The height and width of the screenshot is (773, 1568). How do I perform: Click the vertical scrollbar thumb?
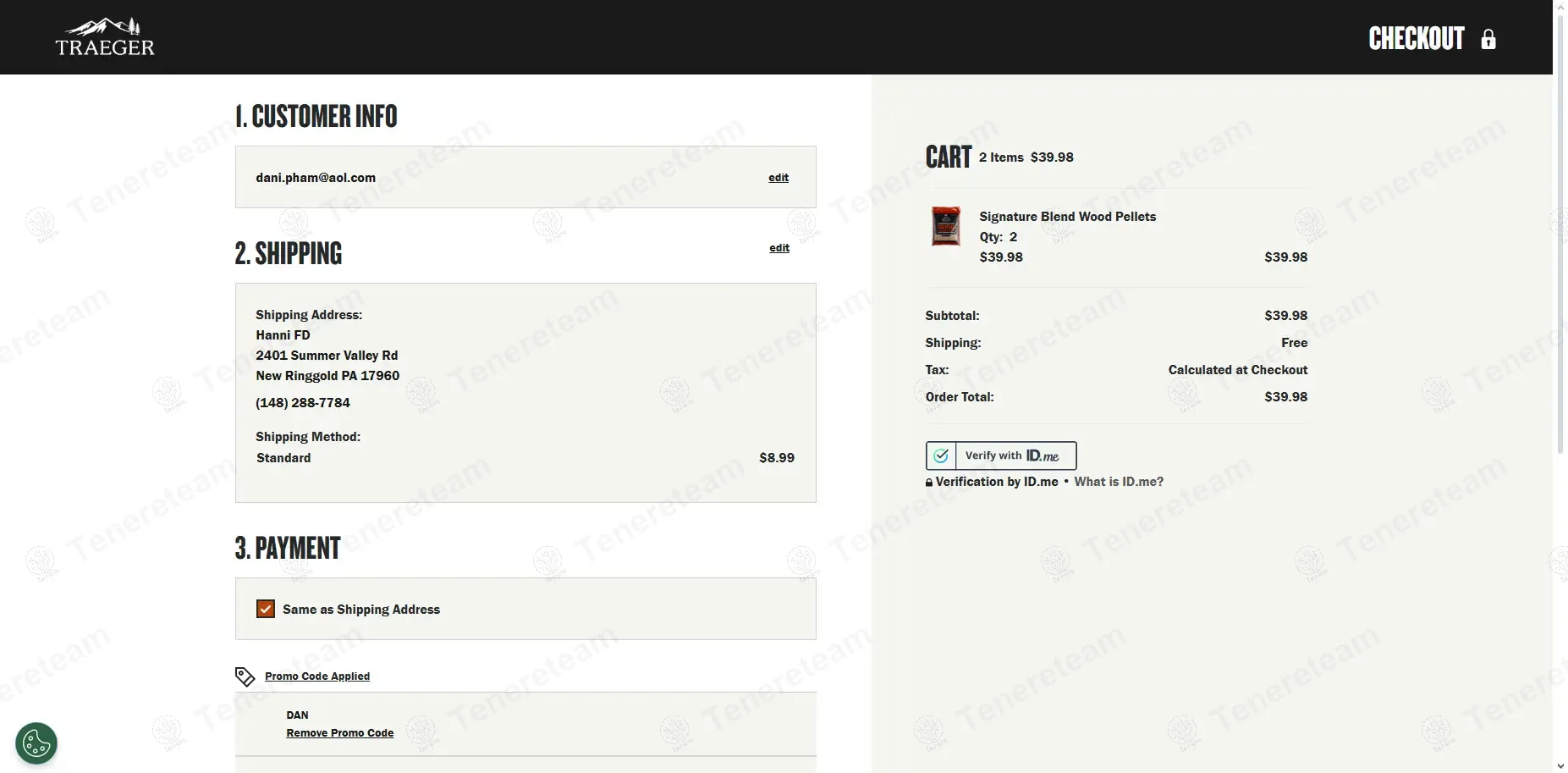[x=1560, y=229]
